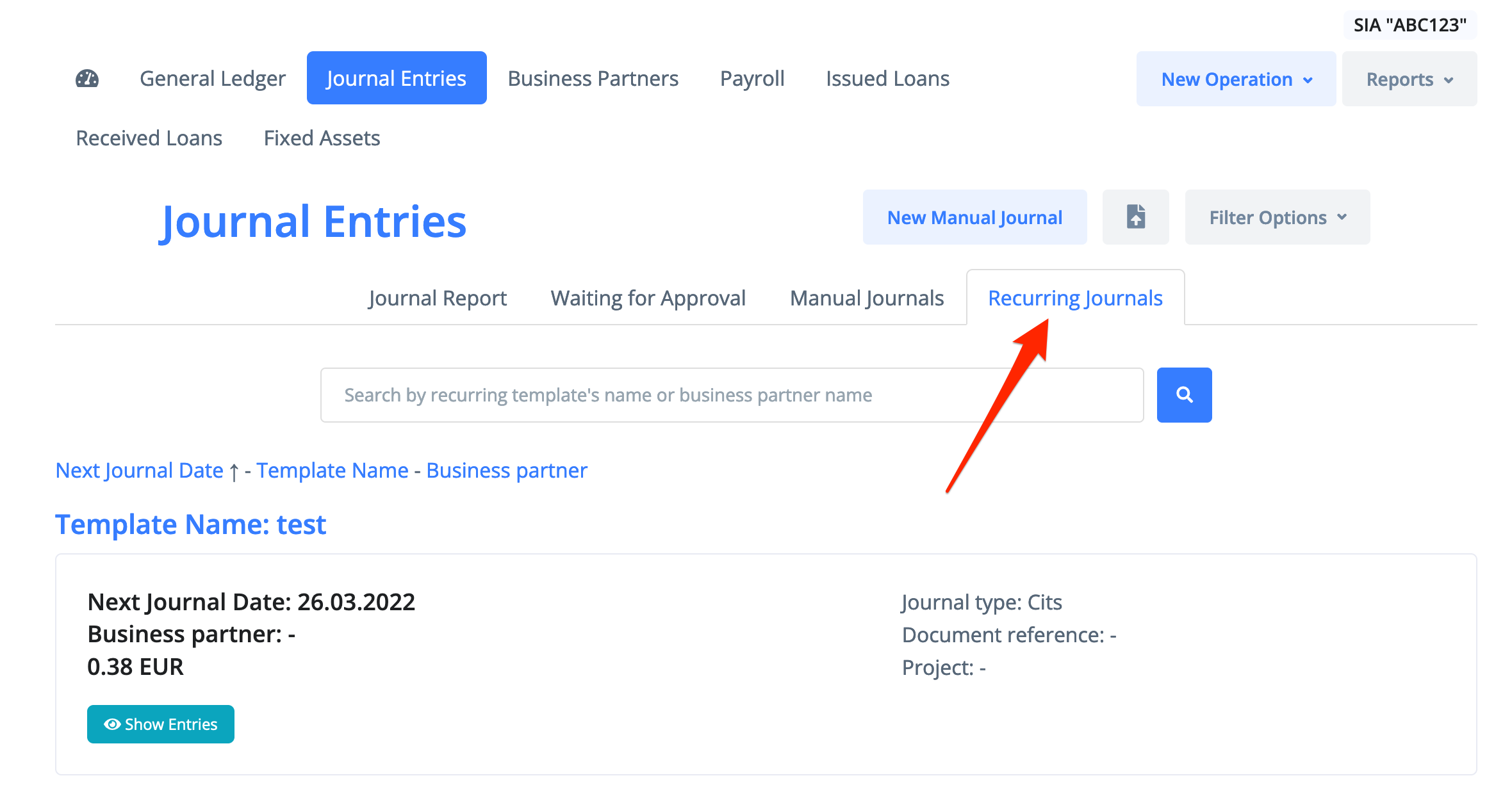Select the Recurring Journals tab
1512x794 pixels.
click(1075, 298)
